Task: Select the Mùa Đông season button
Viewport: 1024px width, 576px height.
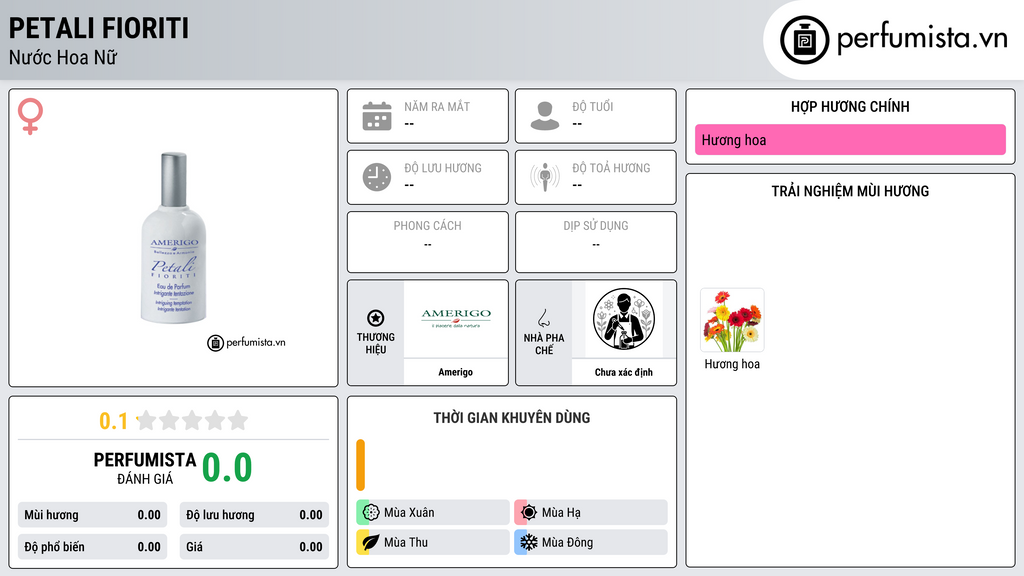Action: tap(591, 542)
